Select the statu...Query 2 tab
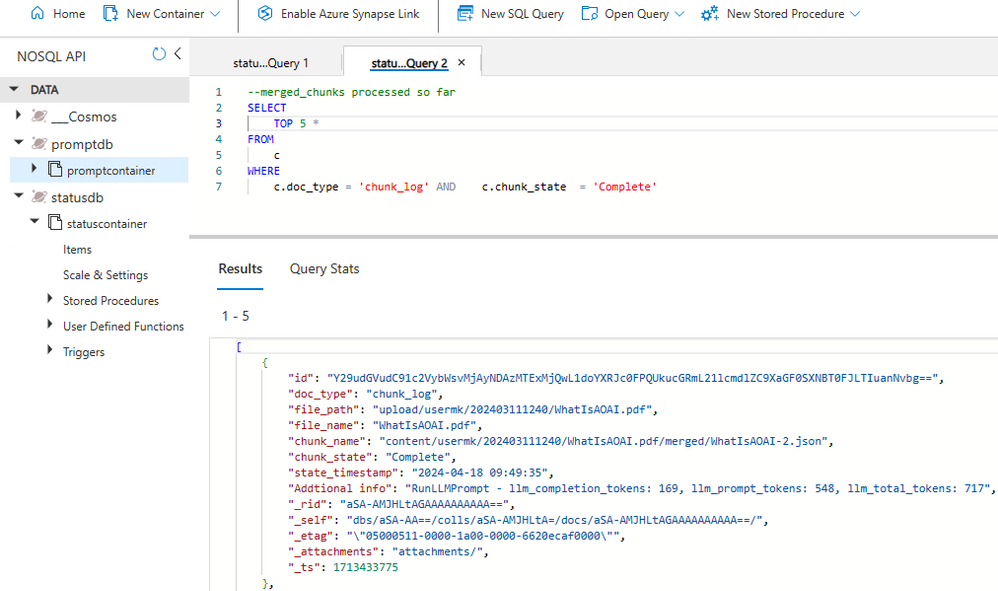The width and height of the screenshot is (998, 591). (409, 63)
